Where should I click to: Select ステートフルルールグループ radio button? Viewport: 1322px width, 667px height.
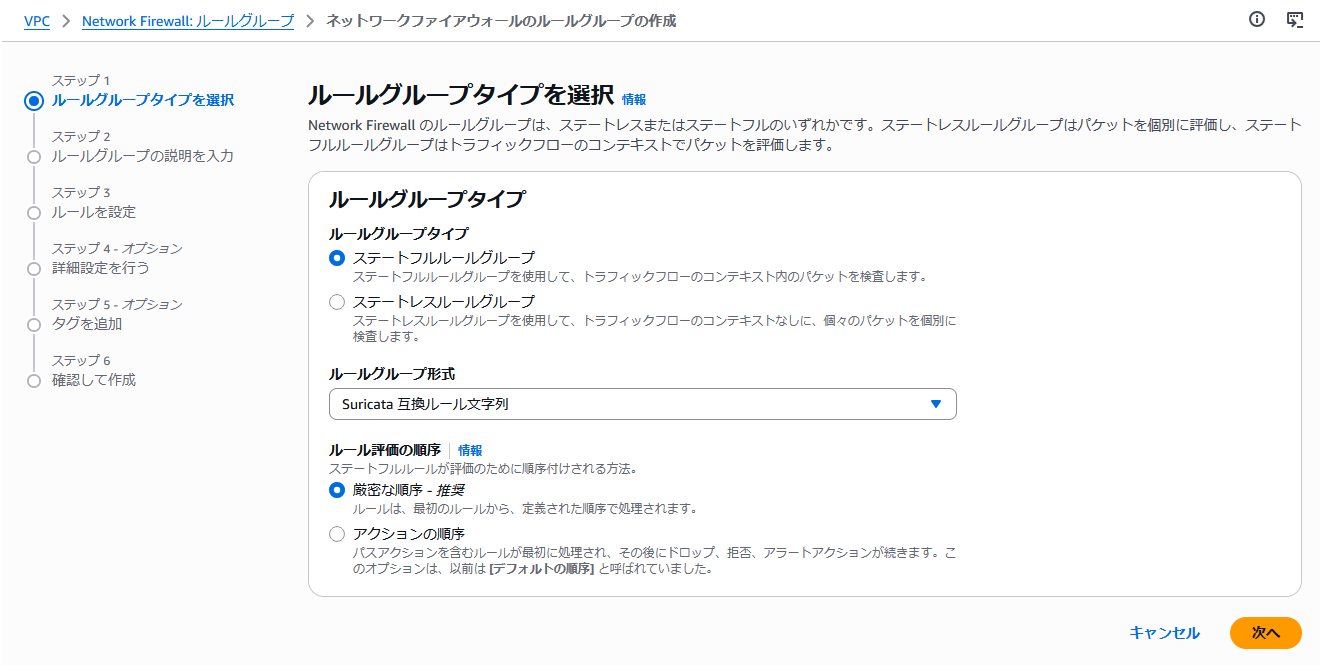[337, 258]
